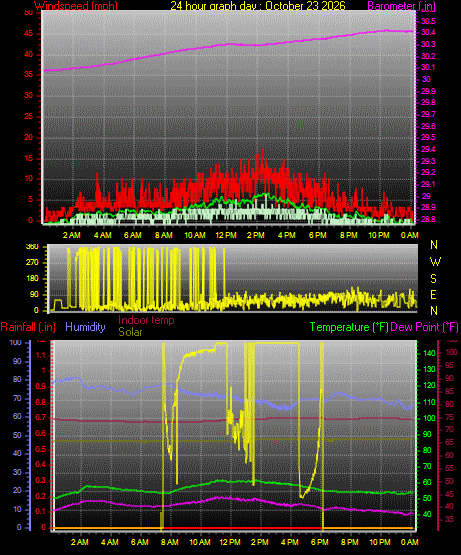The image size is (461, 555).
Task: Click "0 AM" under the humidity and temperature graph
Action: (x=410, y=542)
